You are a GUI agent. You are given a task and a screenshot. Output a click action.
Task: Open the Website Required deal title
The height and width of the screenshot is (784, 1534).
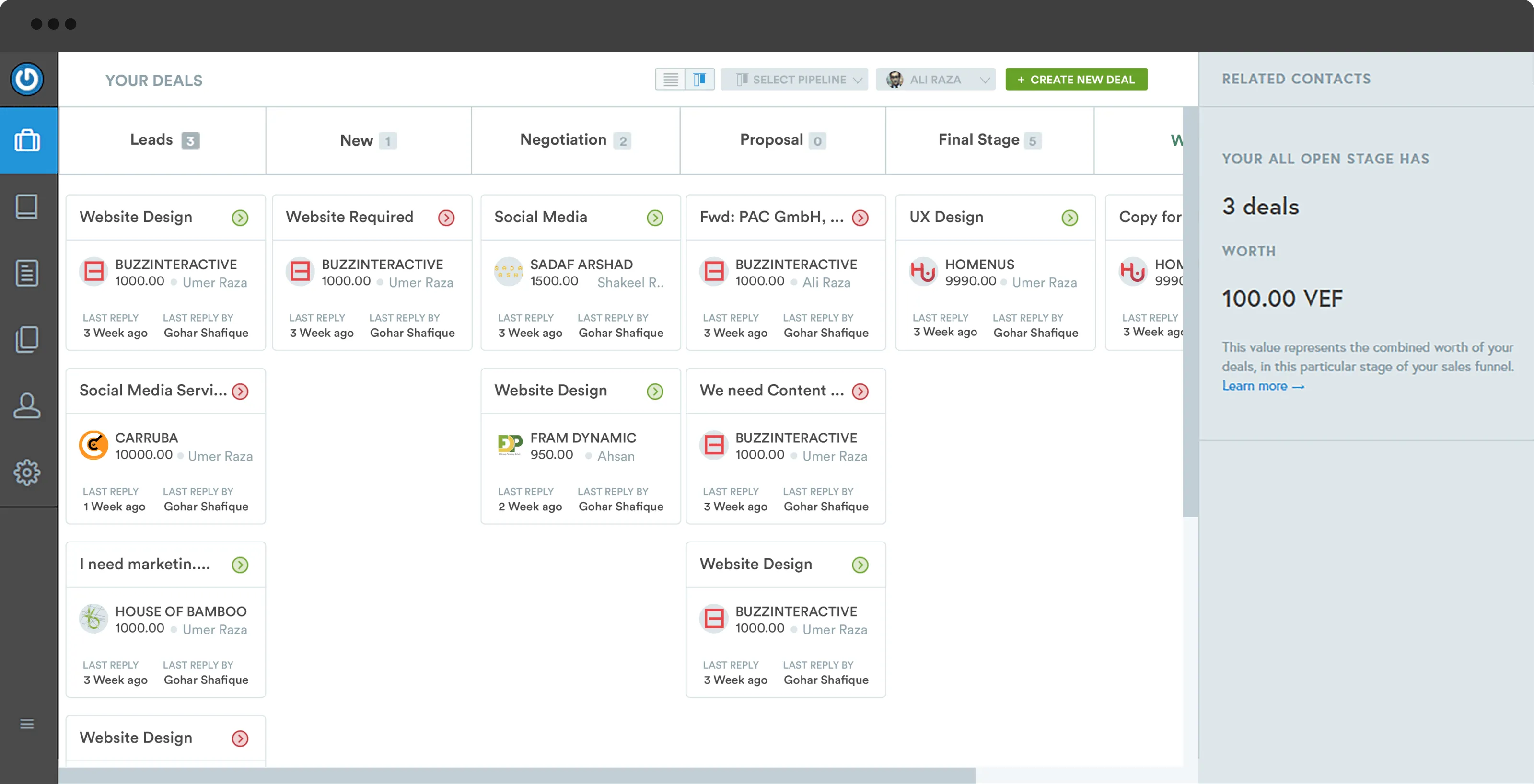349,217
